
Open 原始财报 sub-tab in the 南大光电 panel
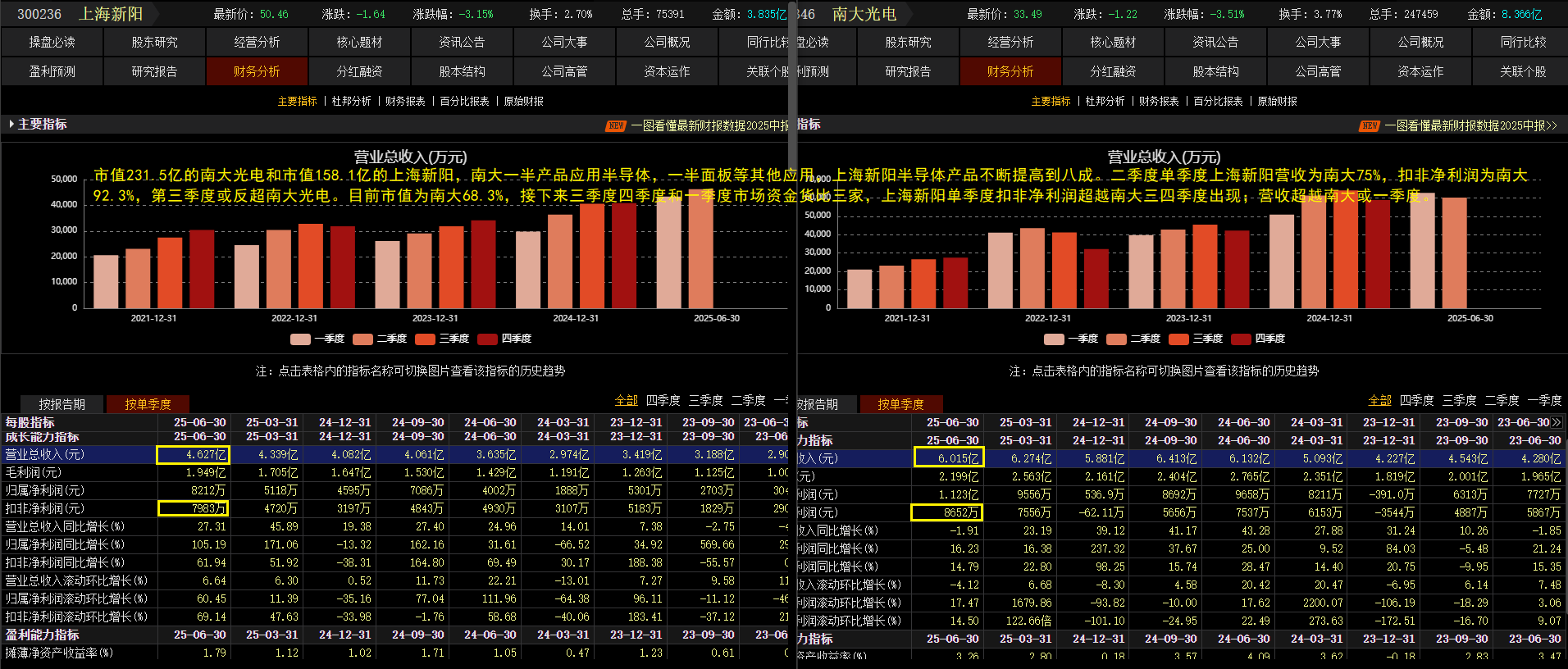[x=1278, y=101]
